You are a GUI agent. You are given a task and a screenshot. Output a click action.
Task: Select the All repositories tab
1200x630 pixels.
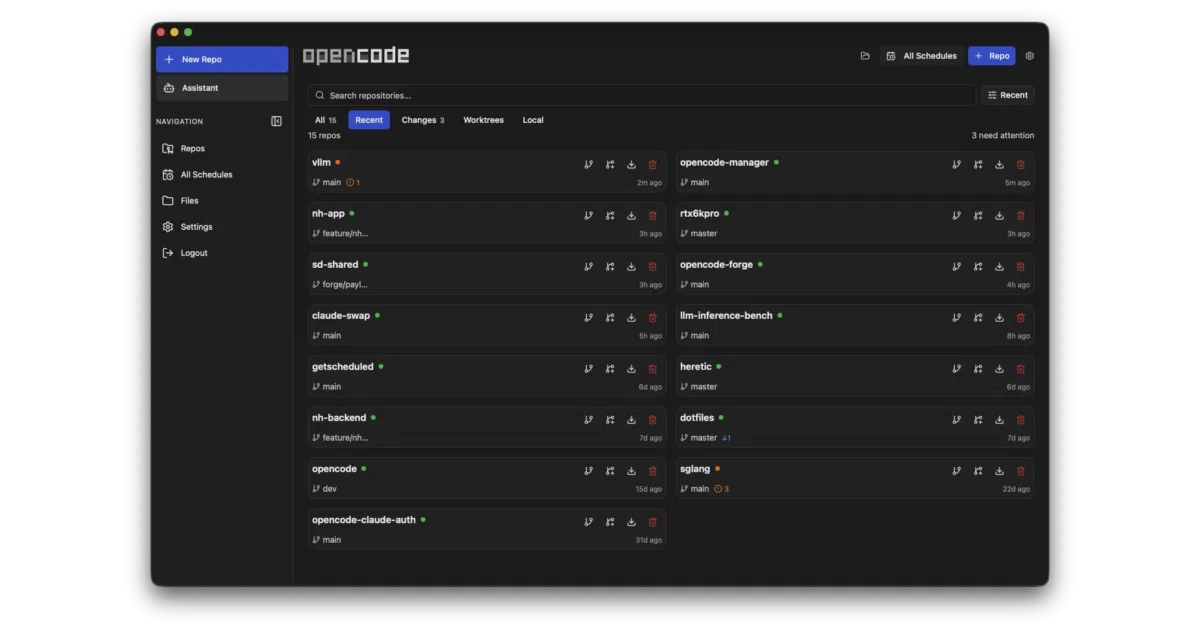pos(325,120)
